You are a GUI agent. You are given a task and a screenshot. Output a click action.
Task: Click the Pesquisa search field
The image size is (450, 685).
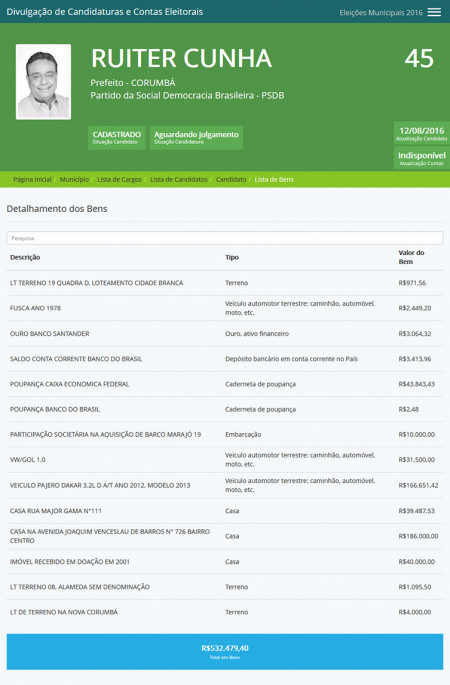pos(225,238)
